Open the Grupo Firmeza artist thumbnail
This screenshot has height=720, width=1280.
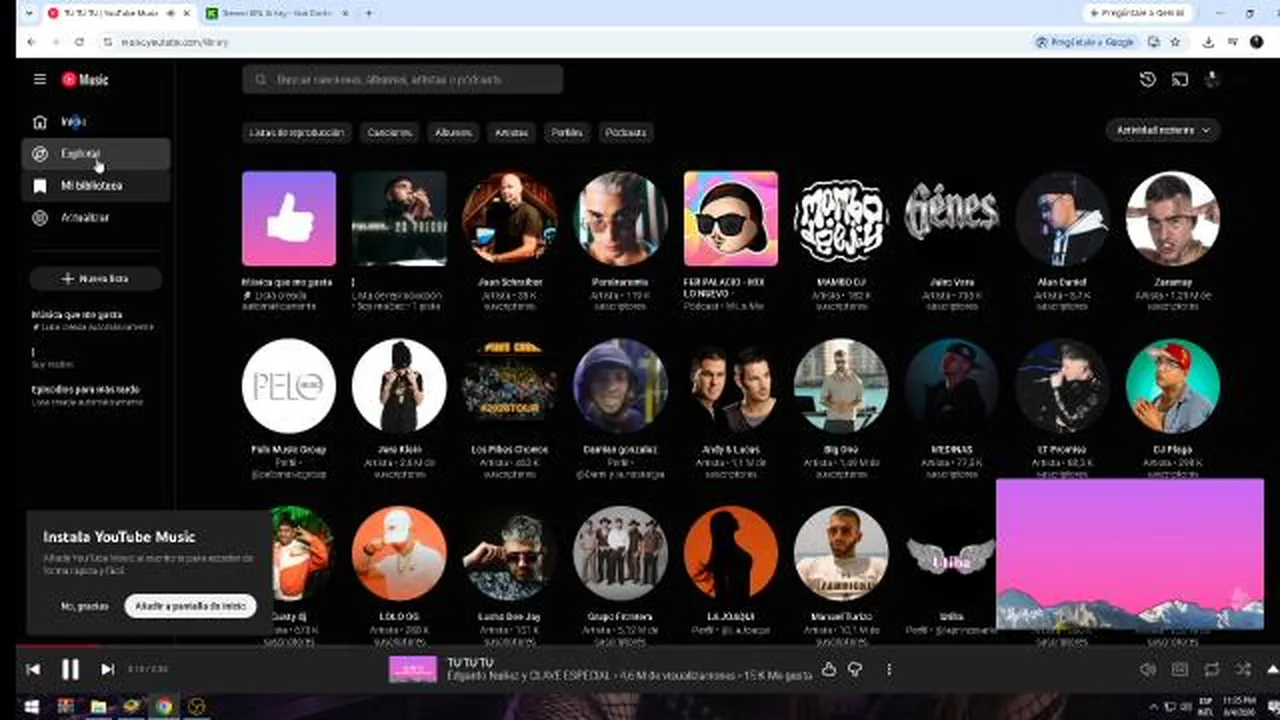click(620, 553)
